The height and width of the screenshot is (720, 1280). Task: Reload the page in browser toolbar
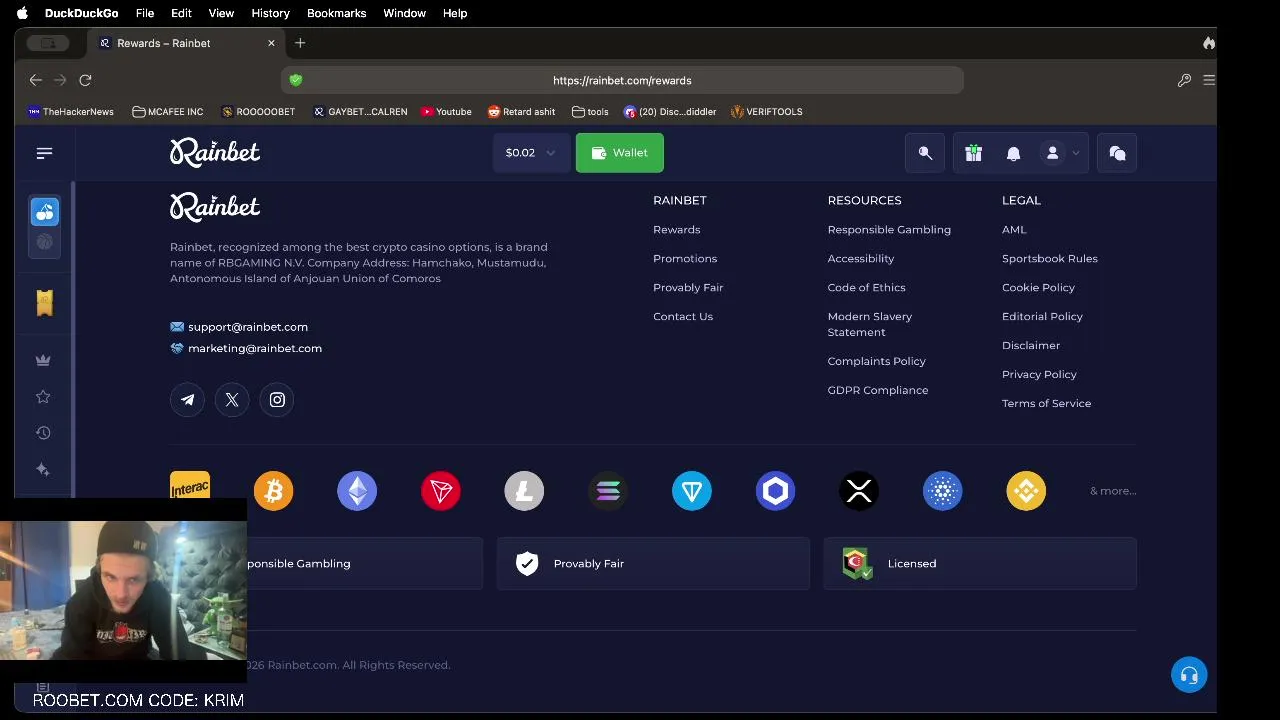pos(85,80)
